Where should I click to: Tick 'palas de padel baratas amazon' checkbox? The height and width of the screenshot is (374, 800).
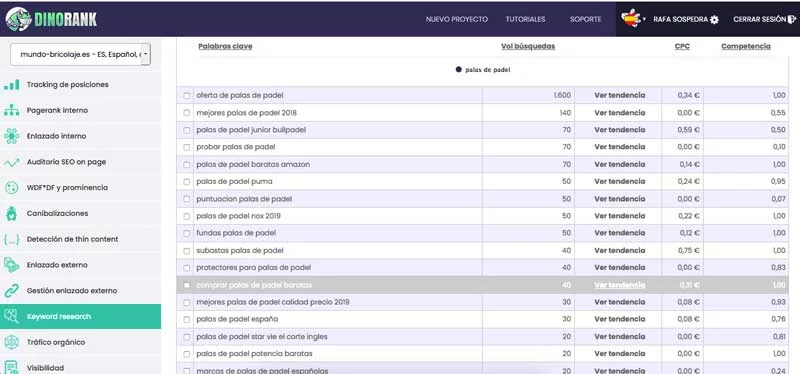(187, 165)
